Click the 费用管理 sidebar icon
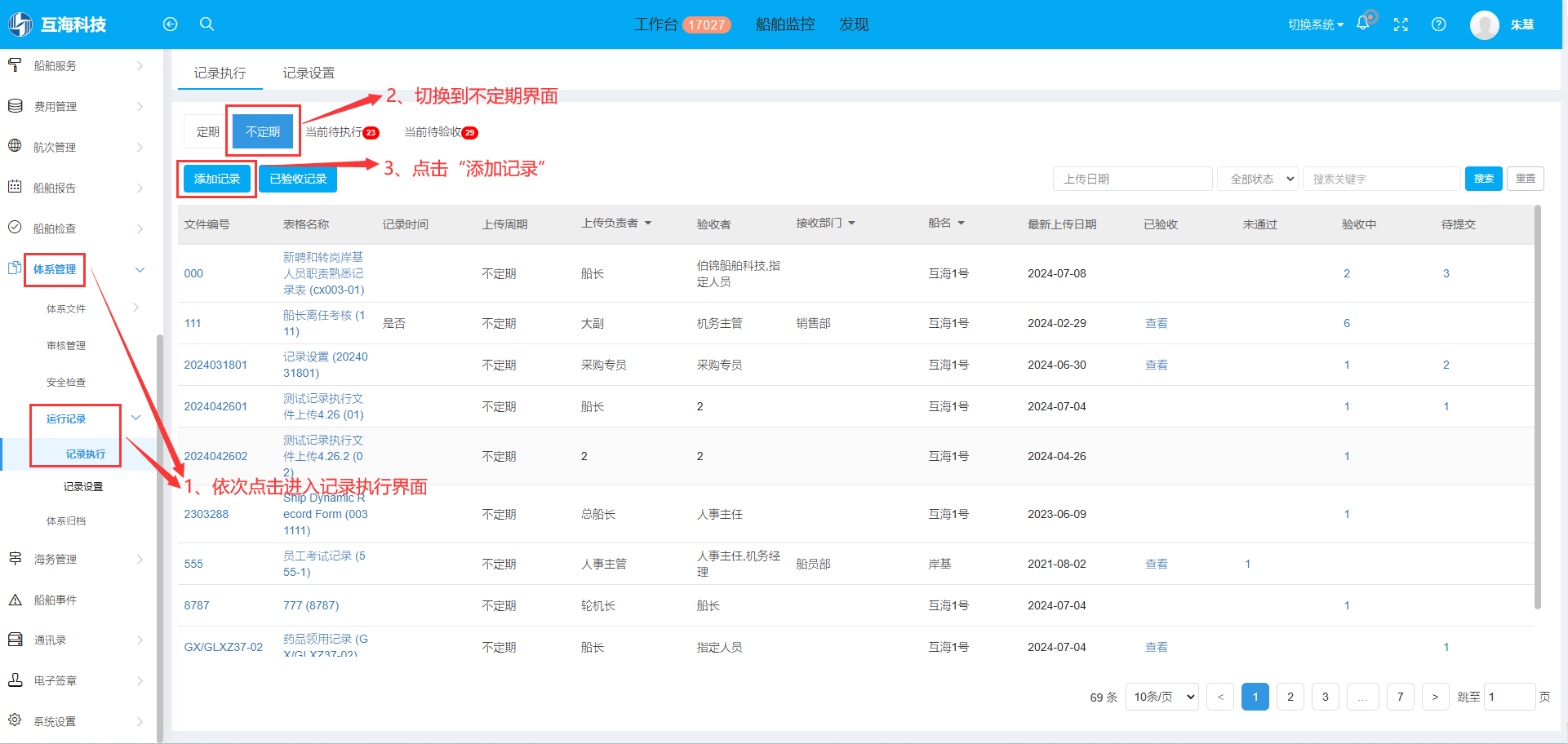Image resolution: width=1568 pixels, height=744 pixels. [x=15, y=106]
